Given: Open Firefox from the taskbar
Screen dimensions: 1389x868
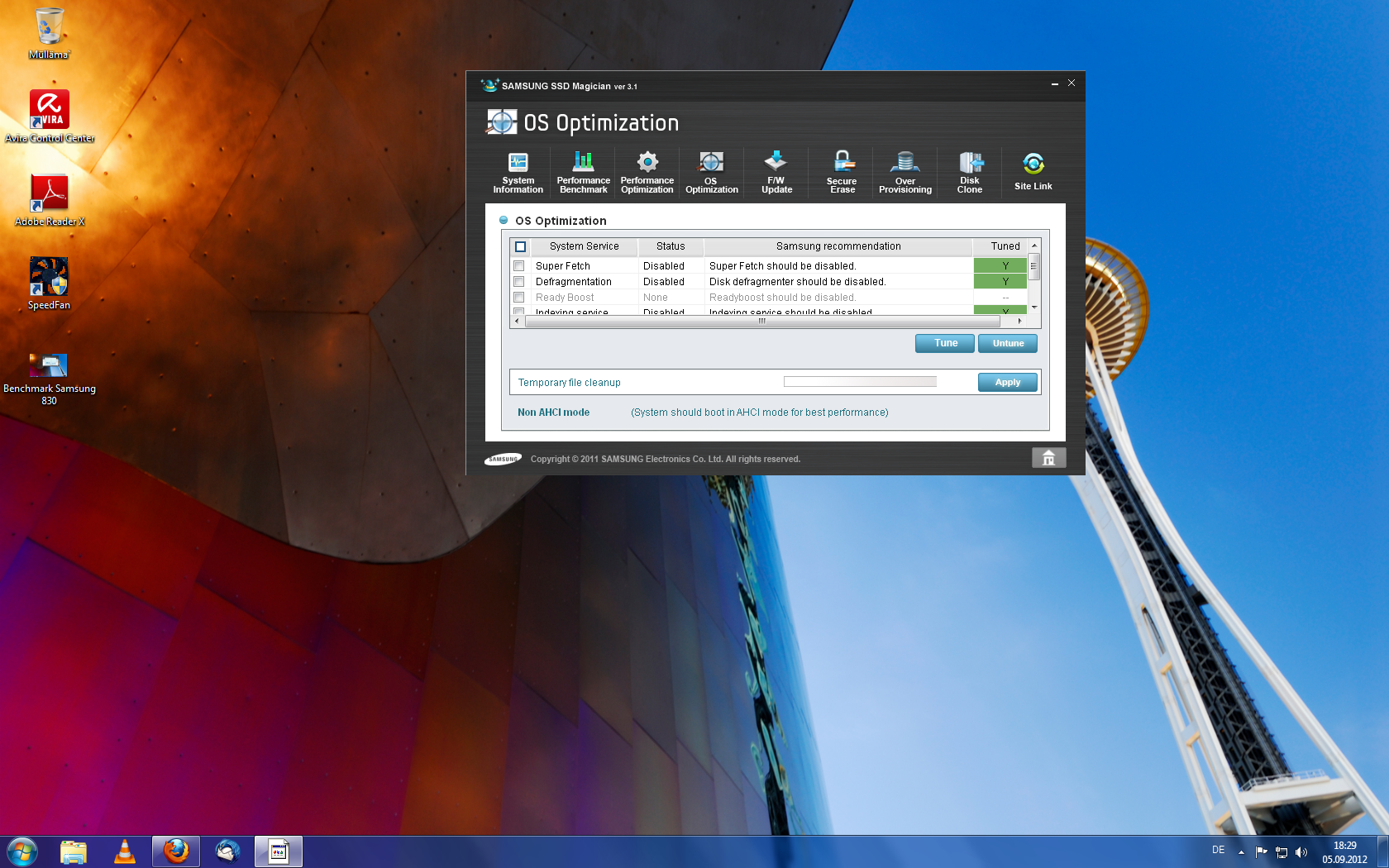Looking at the screenshot, I should pos(176,851).
